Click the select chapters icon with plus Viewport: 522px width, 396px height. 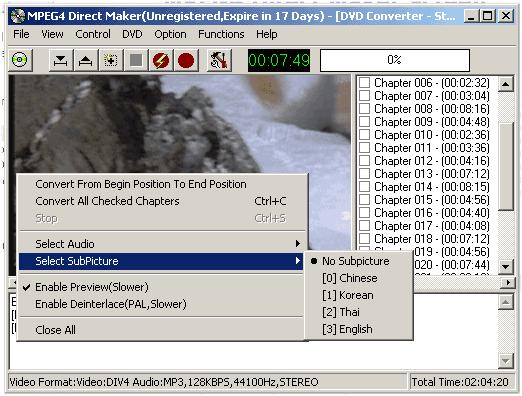point(111,61)
